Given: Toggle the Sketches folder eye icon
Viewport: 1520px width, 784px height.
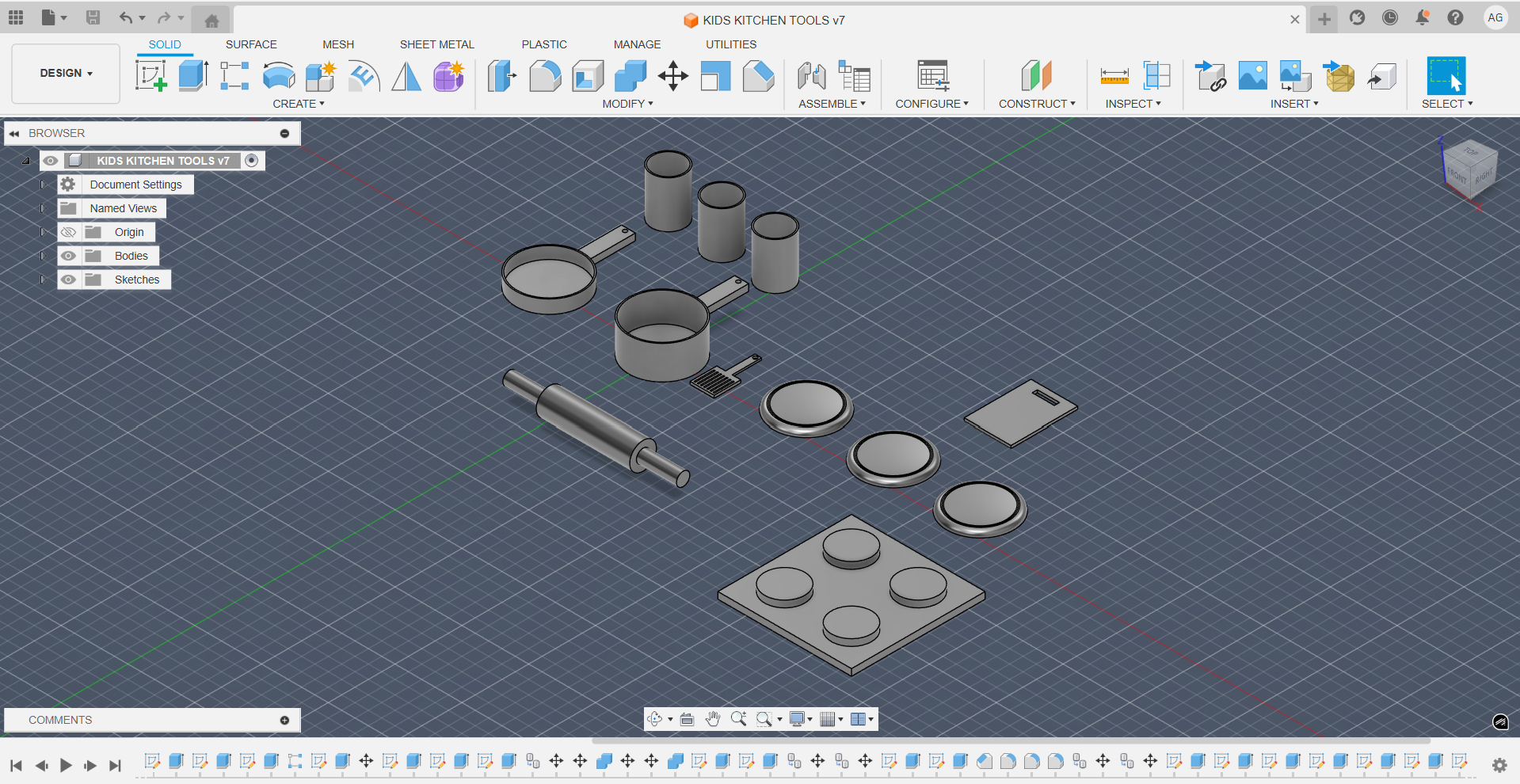Looking at the screenshot, I should (69, 280).
